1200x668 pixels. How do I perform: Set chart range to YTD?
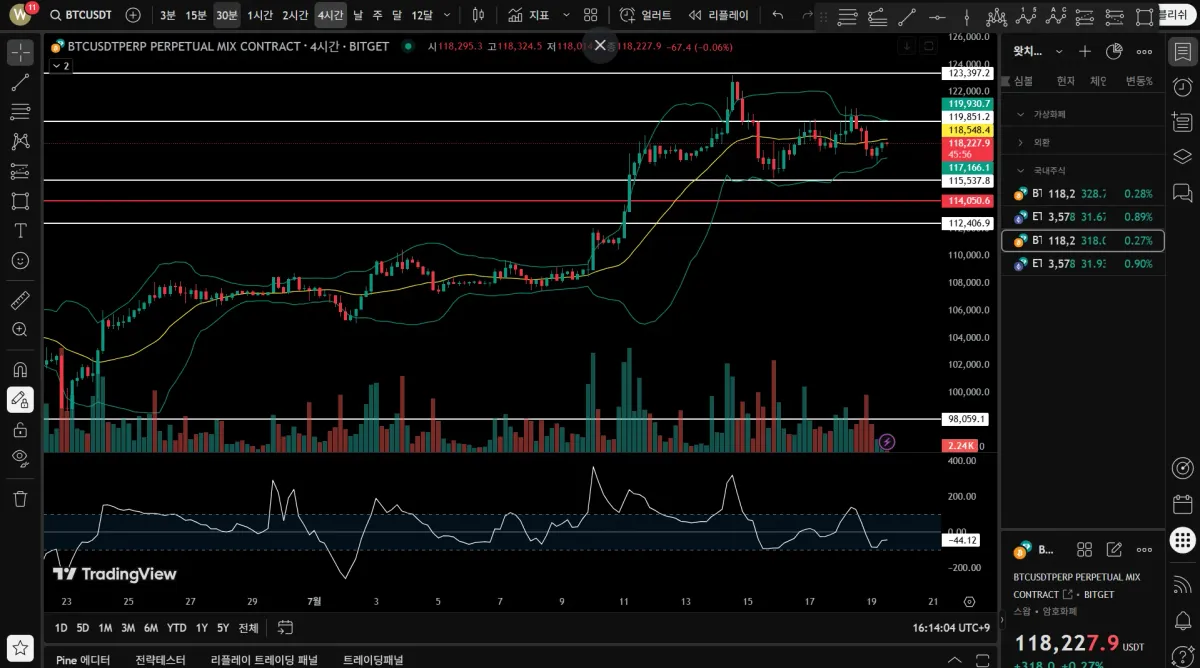click(177, 628)
